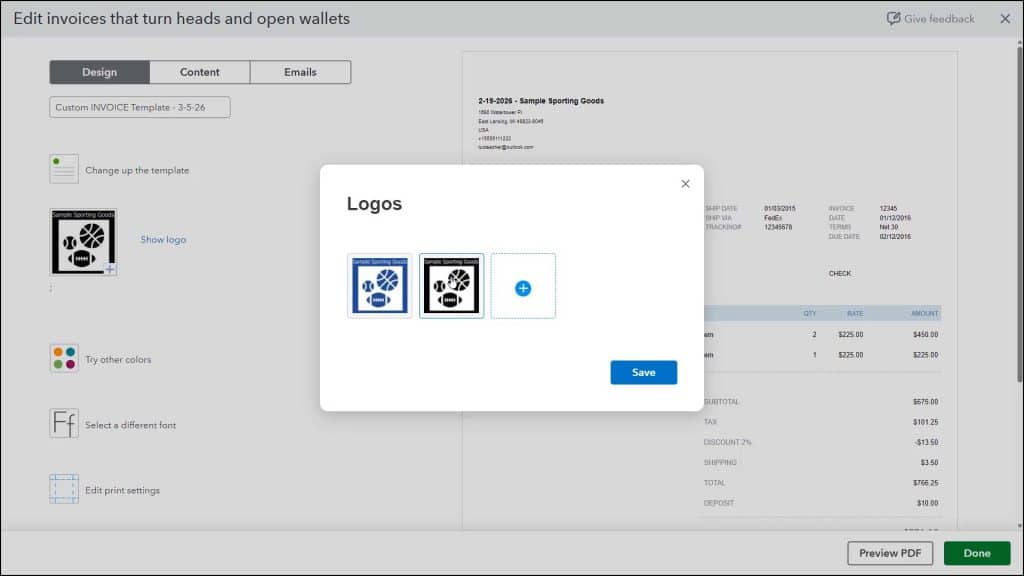This screenshot has height=576, width=1024.
Task: Select the black Sample Sporting Goods logo
Action: [451, 286]
